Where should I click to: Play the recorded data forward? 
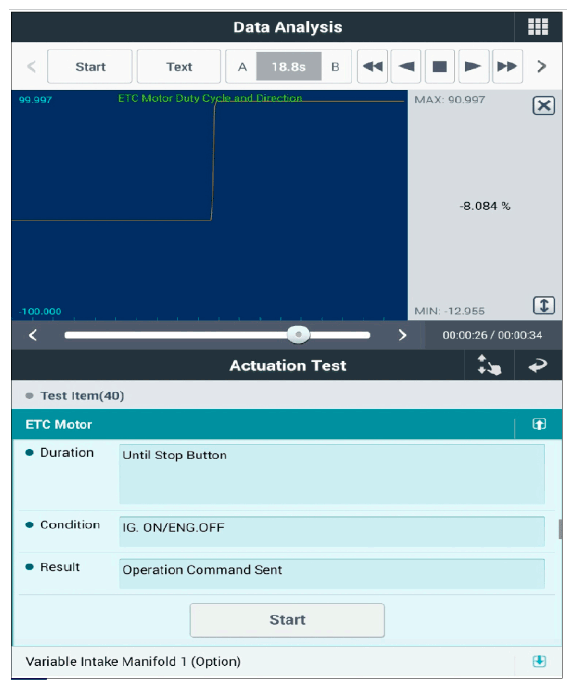coord(474,66)
